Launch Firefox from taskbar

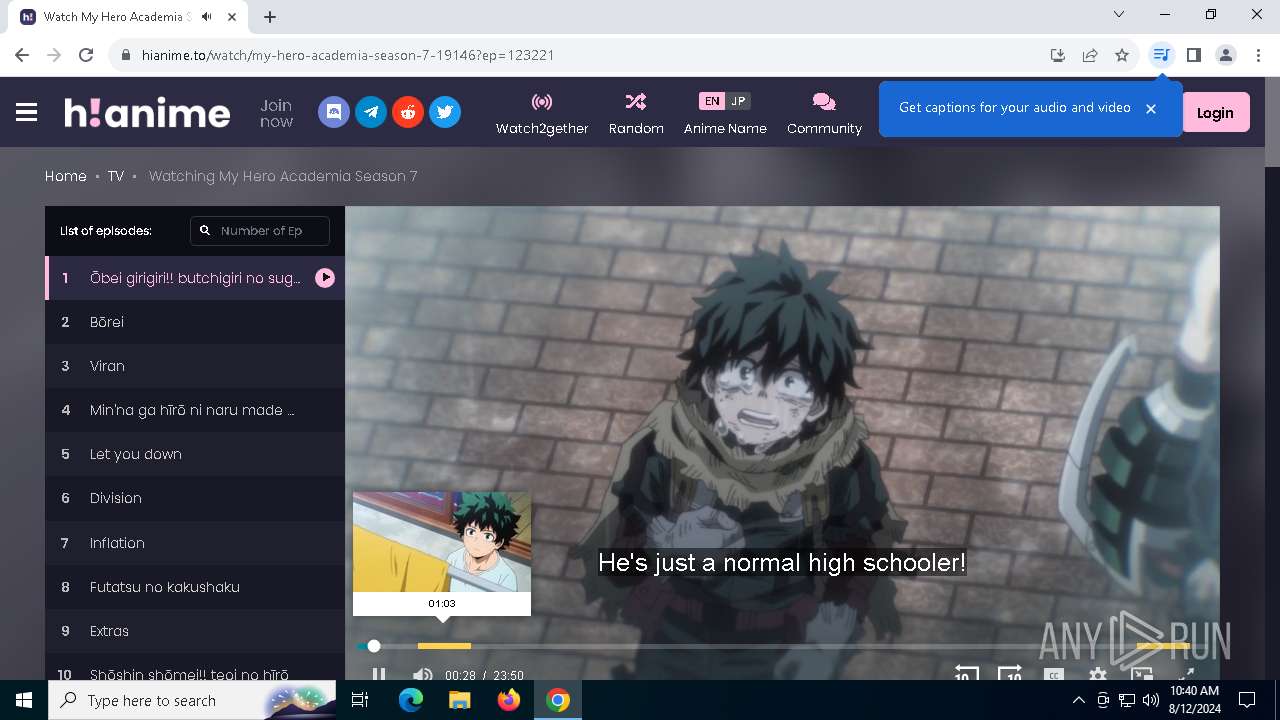[508, 700]
